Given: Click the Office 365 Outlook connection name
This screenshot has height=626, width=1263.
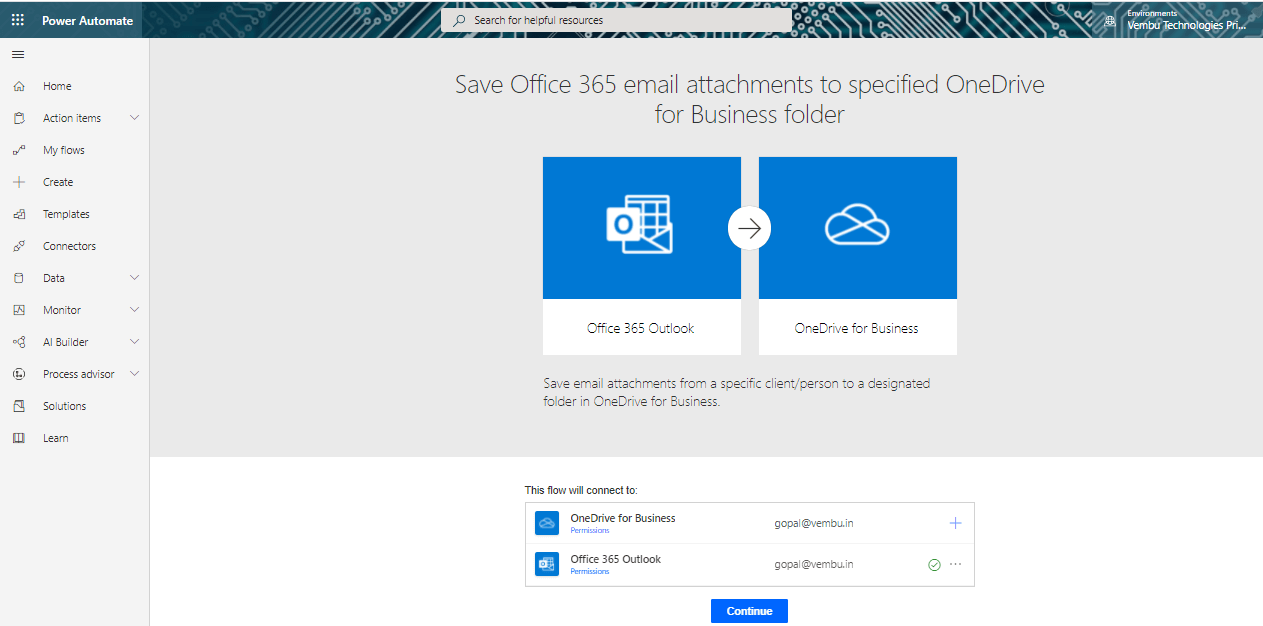Looking at the screenshot, I should [616, 559].
